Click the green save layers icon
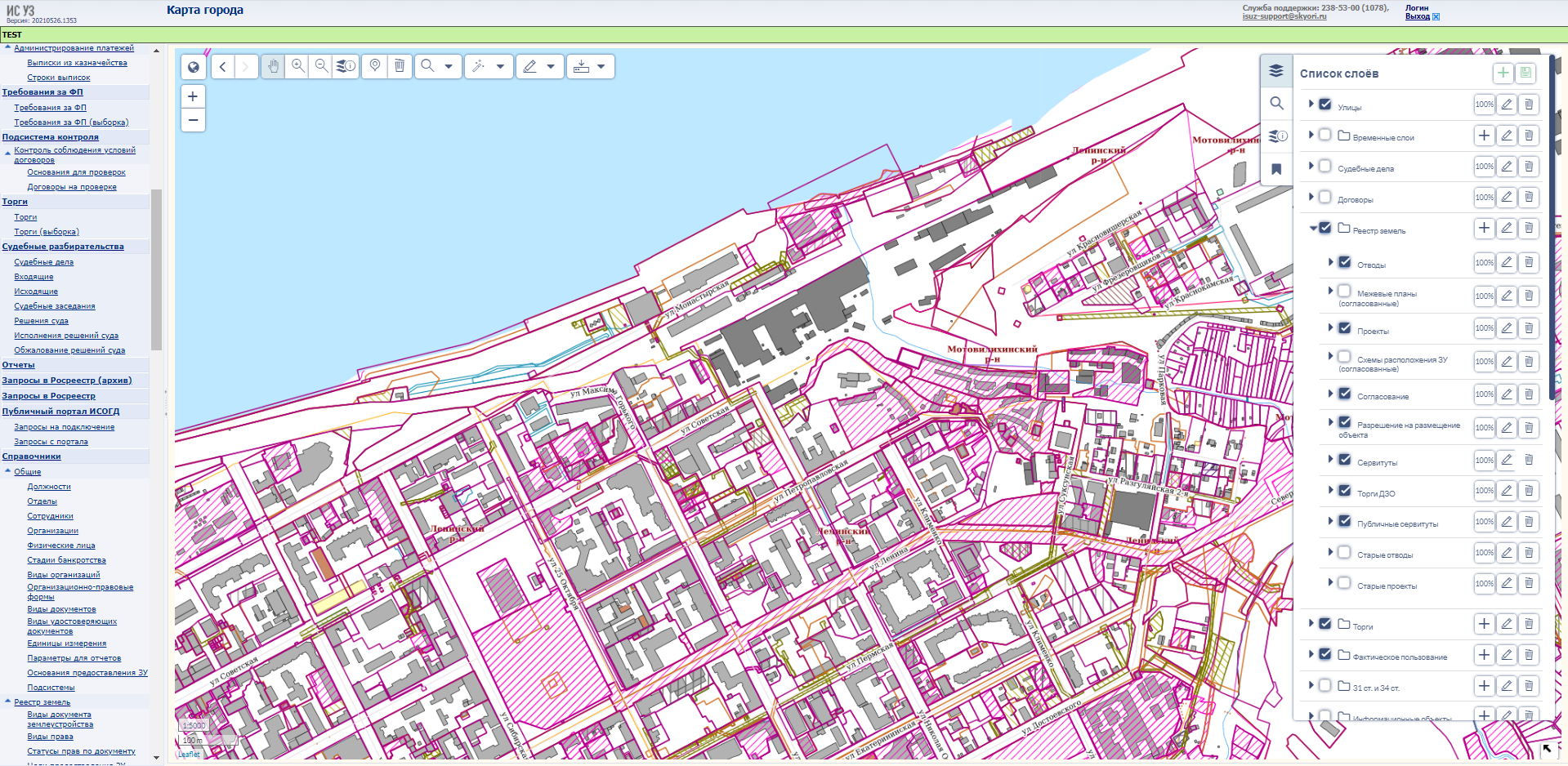 pos(1526,73)
